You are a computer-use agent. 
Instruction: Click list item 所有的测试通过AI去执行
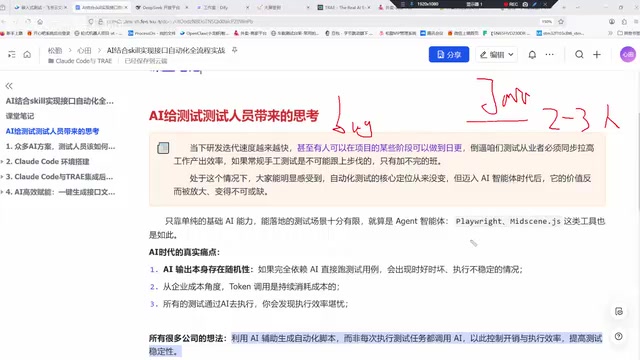(255, 304)
